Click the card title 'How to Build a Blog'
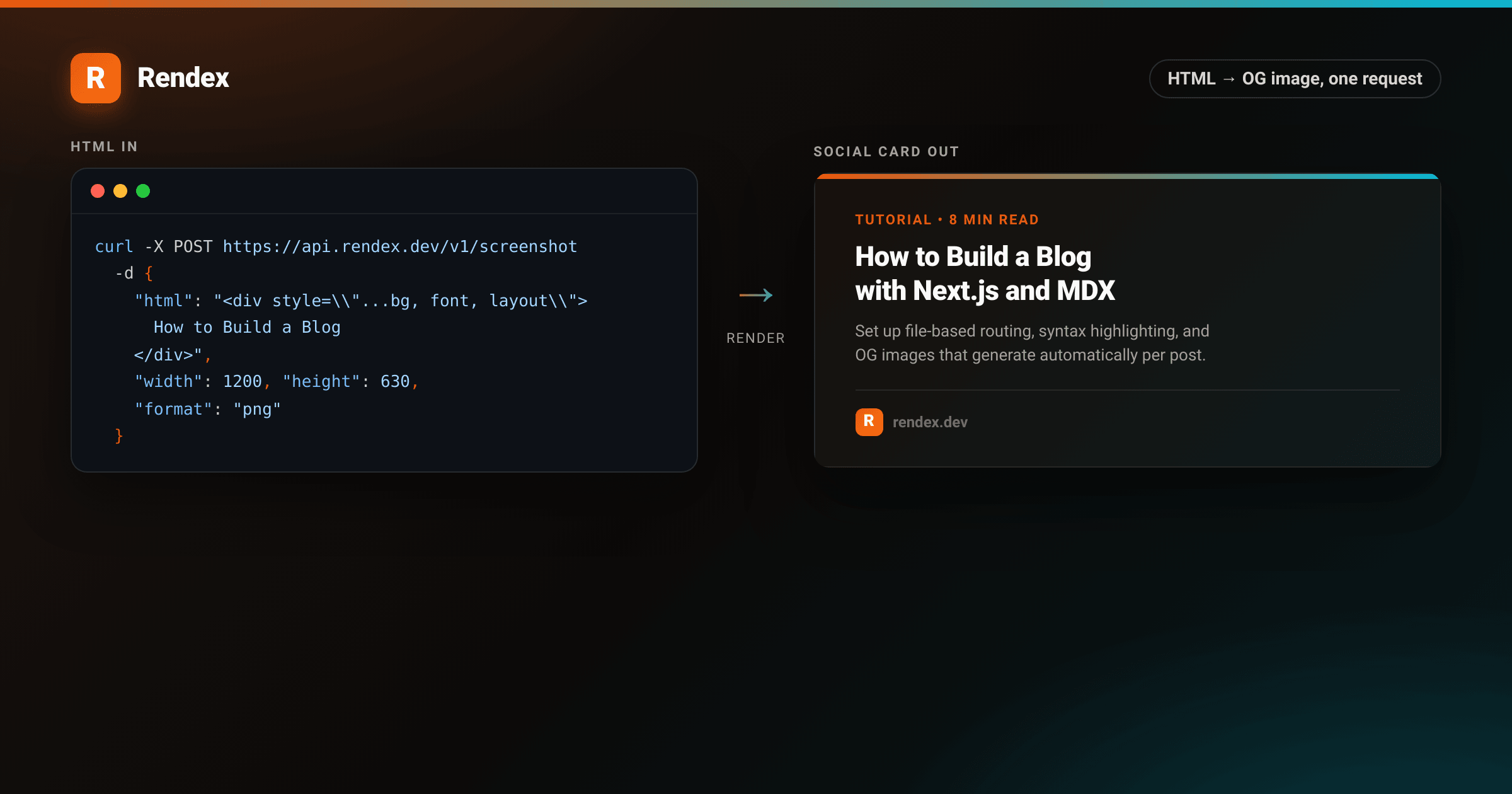This screenshot has width=1512, height=794. pyautogui.click(x=973, y=256)
